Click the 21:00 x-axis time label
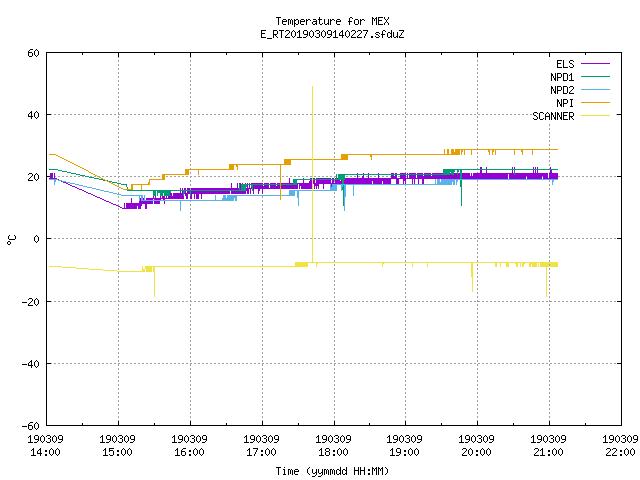 (549, 452)
